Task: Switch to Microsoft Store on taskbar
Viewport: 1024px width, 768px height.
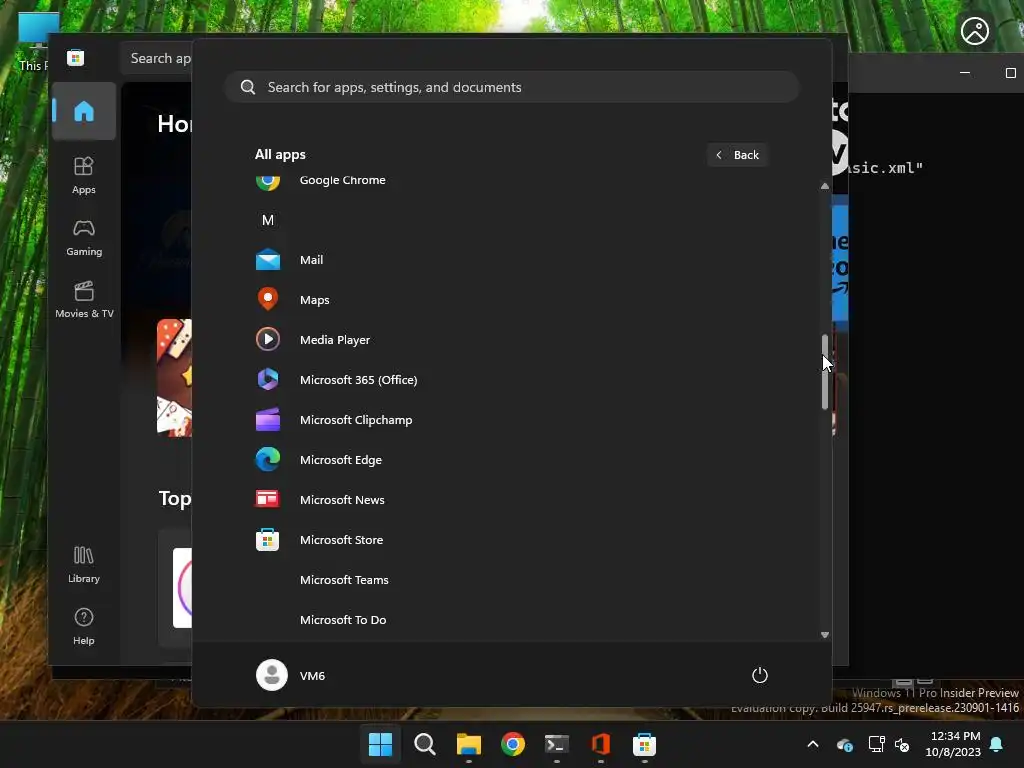Action: [645, 744]
